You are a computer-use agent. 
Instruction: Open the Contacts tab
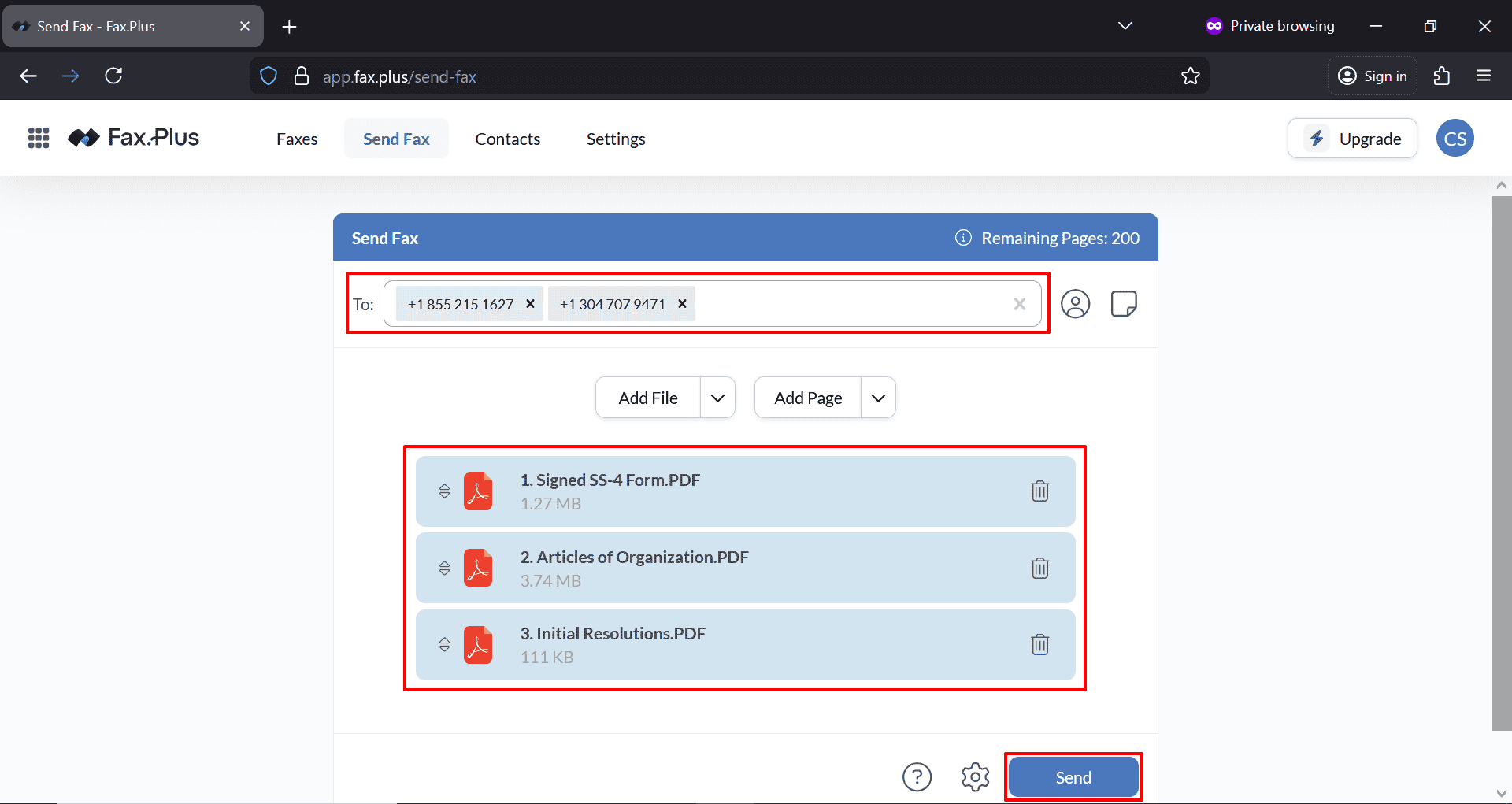tap(507, 139)
